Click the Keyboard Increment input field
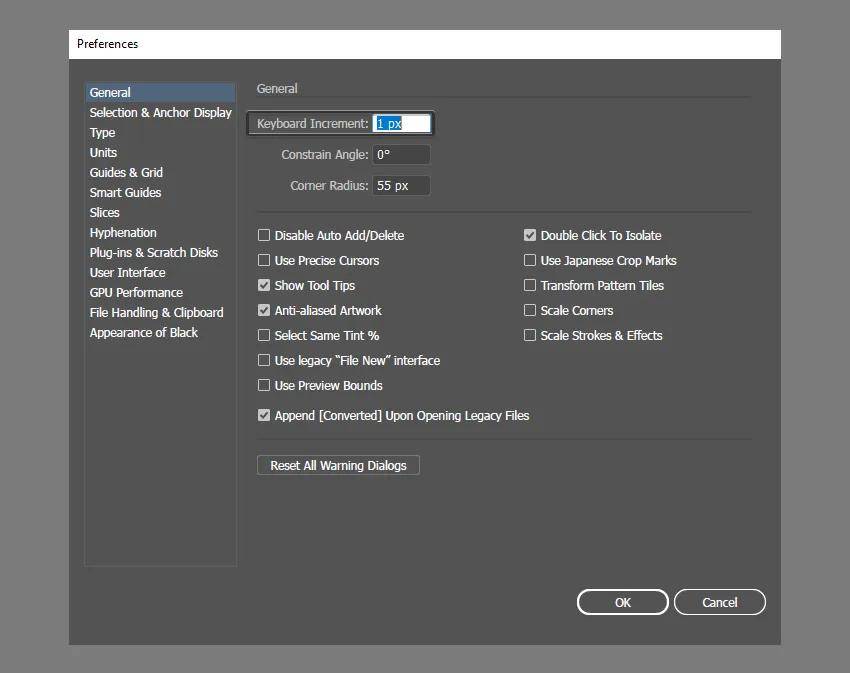Screen dimensions: 850x673 pos(401,124)
